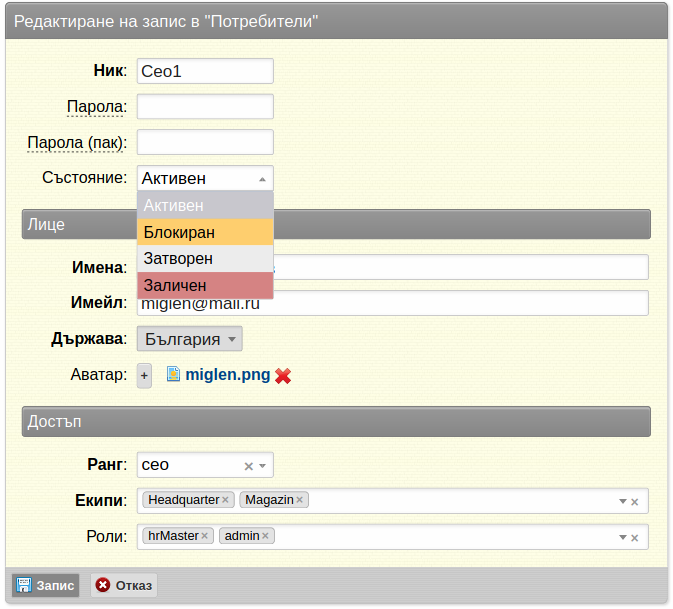
Task: Remove the Magazin team tag
Action: pyautogui.click(x=300, y=500)
